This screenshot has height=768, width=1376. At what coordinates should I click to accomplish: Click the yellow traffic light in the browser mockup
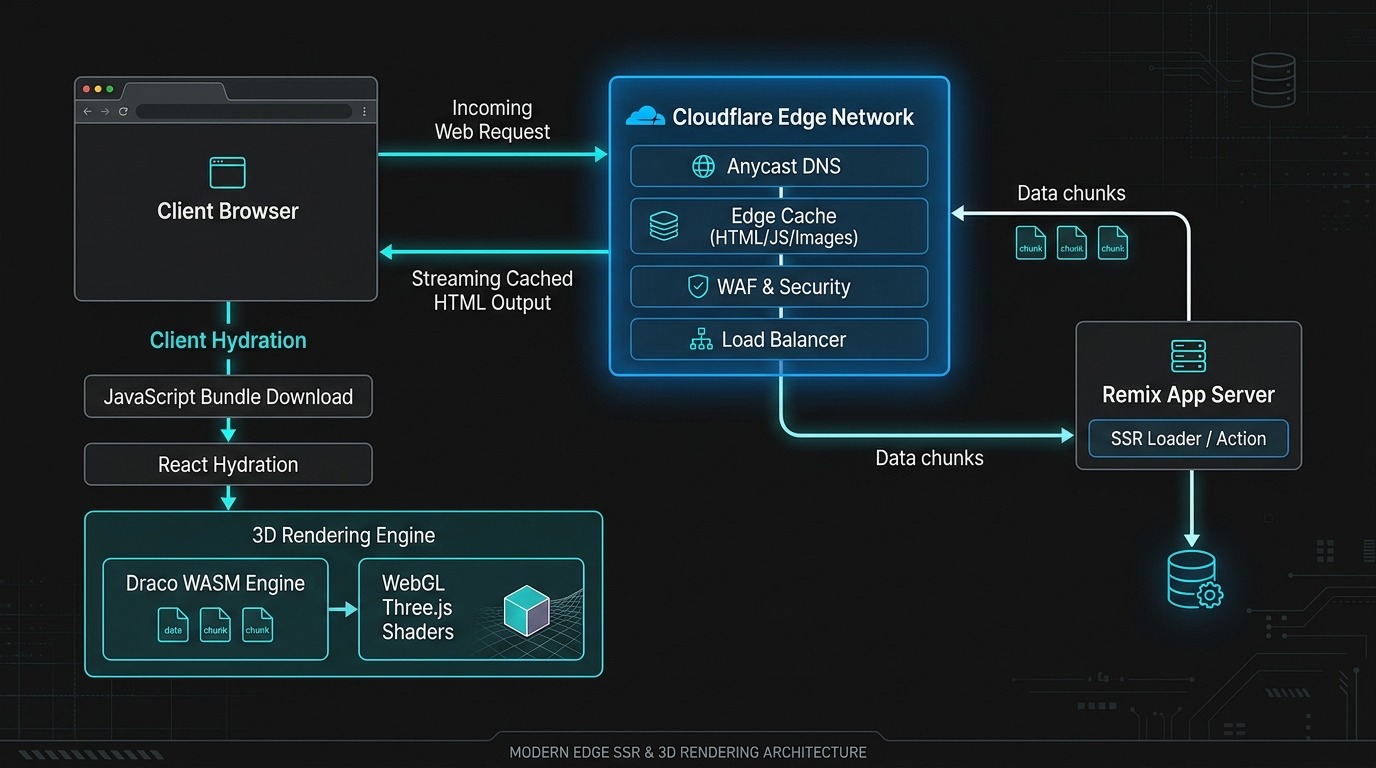[x=98, y=89]
